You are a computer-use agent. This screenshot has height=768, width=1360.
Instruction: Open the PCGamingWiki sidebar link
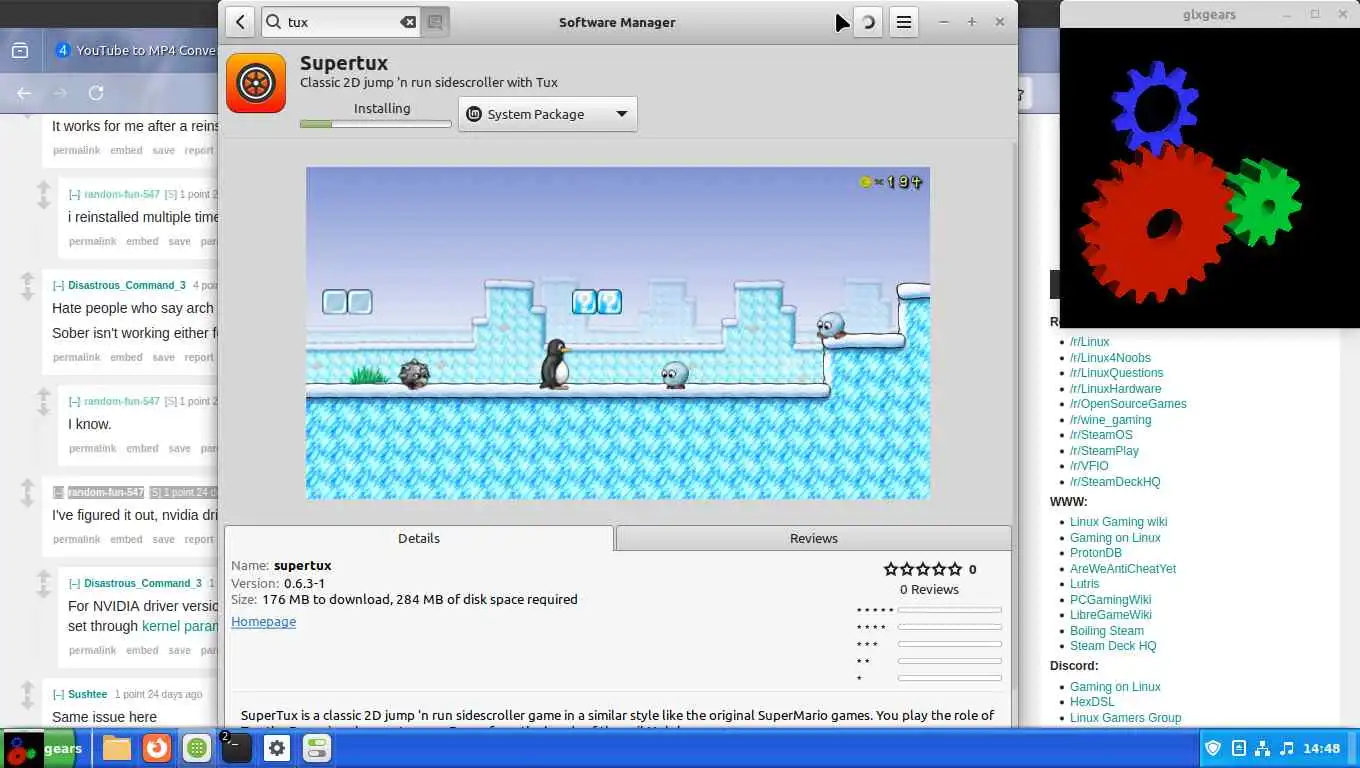pyautogui.click(x=1111, y=600)
